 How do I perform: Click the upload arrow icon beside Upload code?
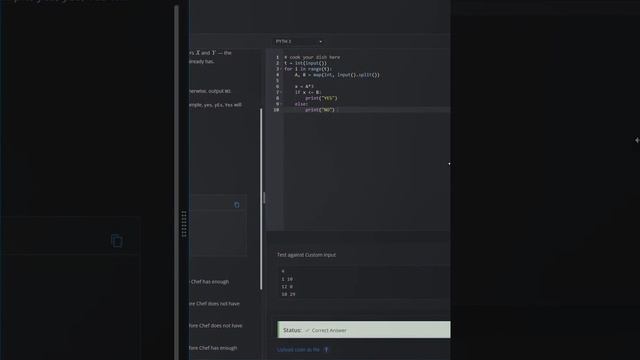(x=326, y=349)
